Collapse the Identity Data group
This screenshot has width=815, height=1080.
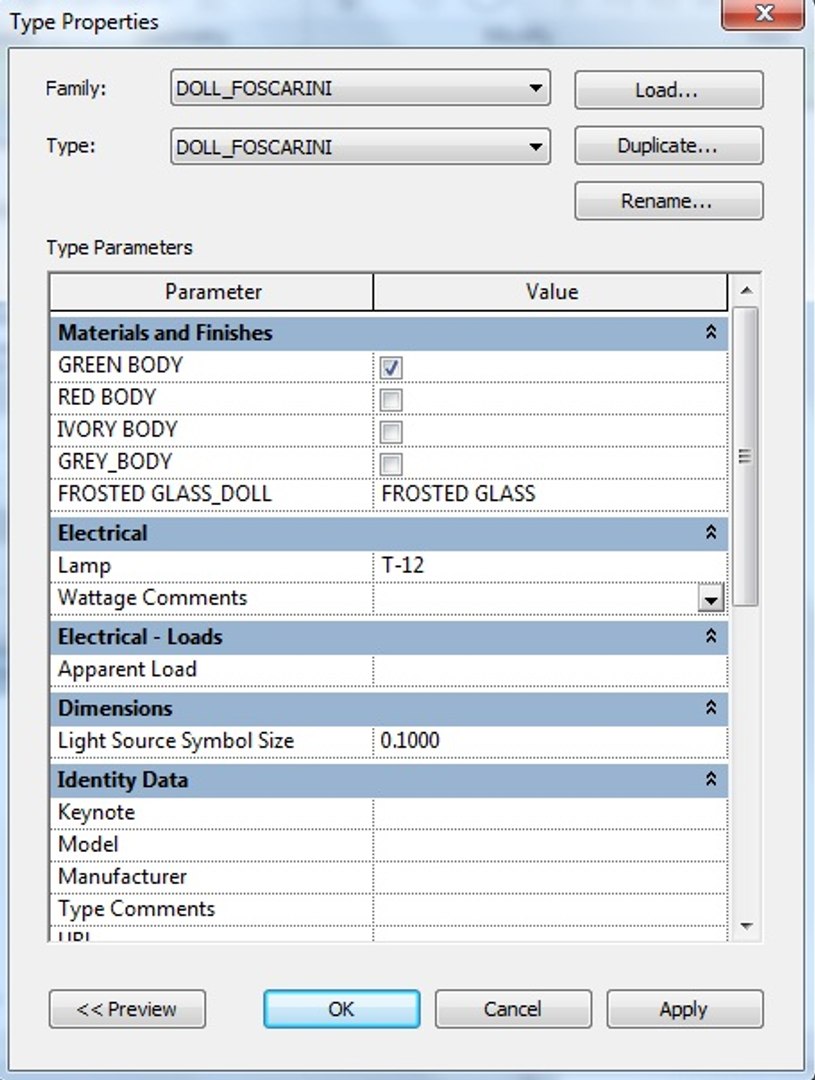click(711, 779)
